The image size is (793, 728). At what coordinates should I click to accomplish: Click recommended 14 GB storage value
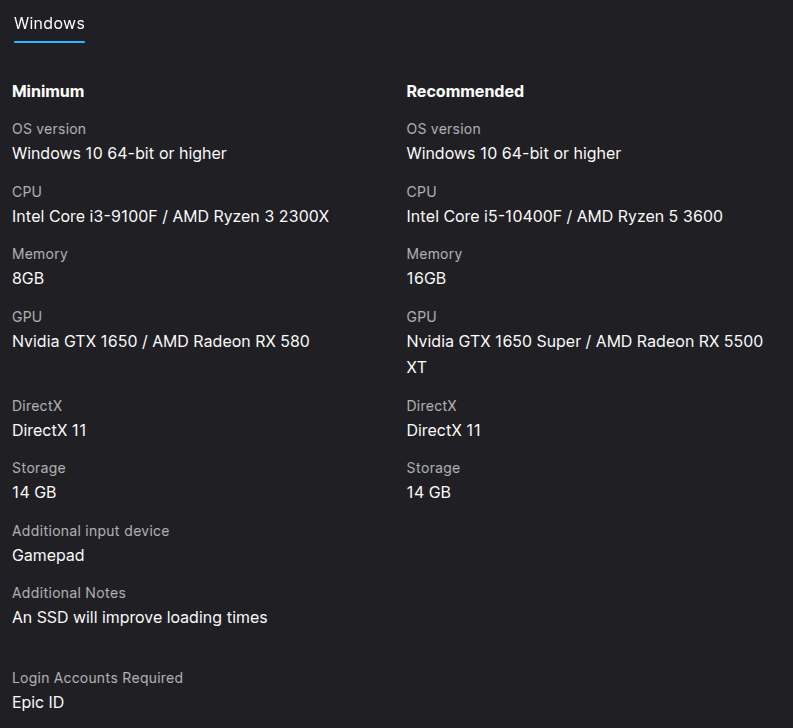tap(428, 492)
